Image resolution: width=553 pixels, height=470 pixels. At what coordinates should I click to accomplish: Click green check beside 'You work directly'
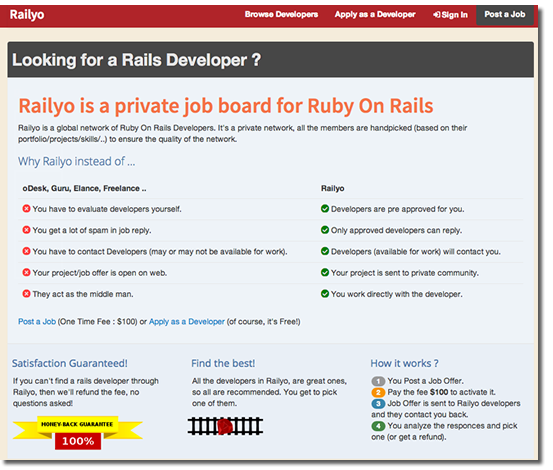click(325, 294)
